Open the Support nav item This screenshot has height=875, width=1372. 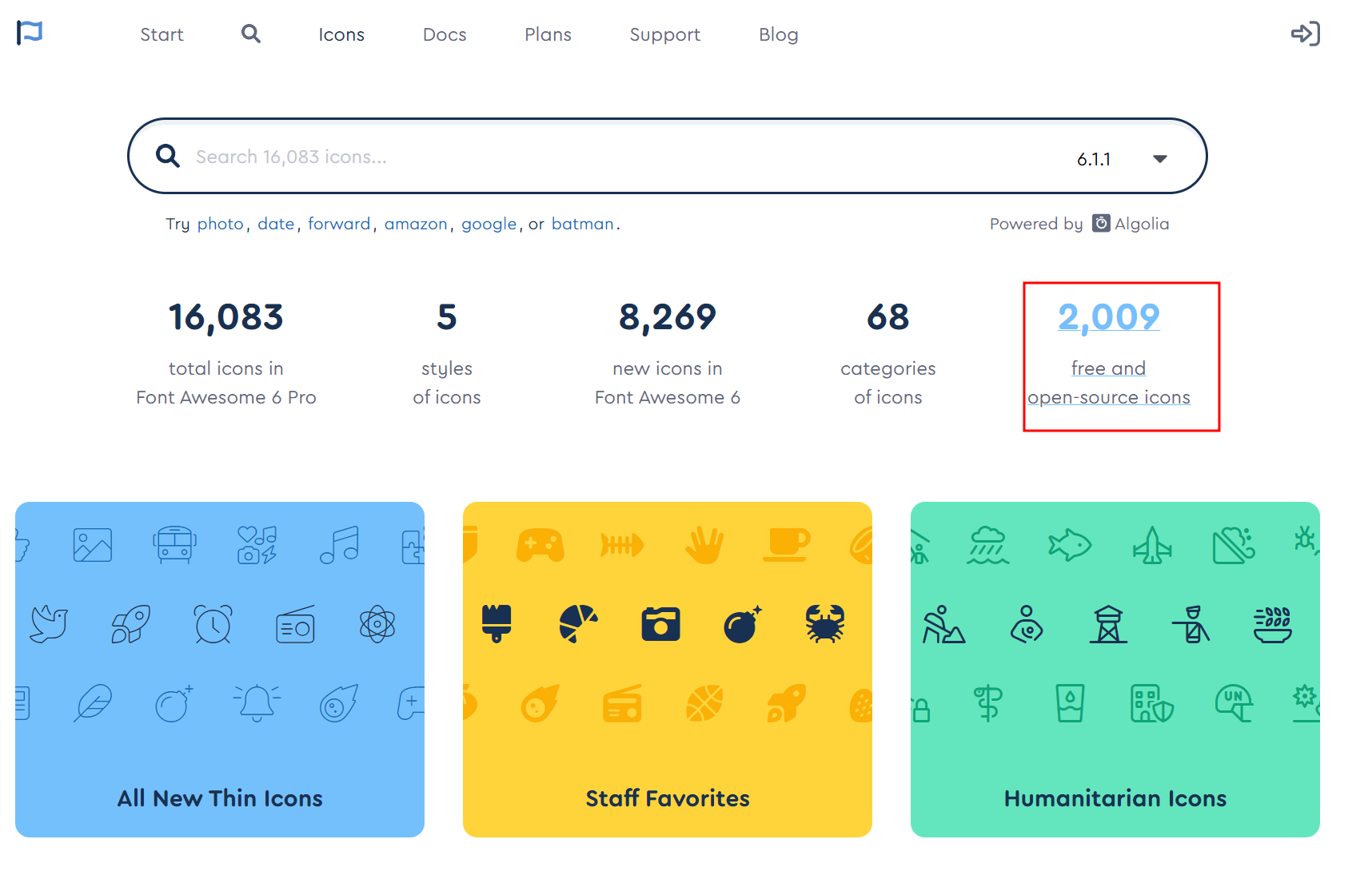(x=665, y=34)
